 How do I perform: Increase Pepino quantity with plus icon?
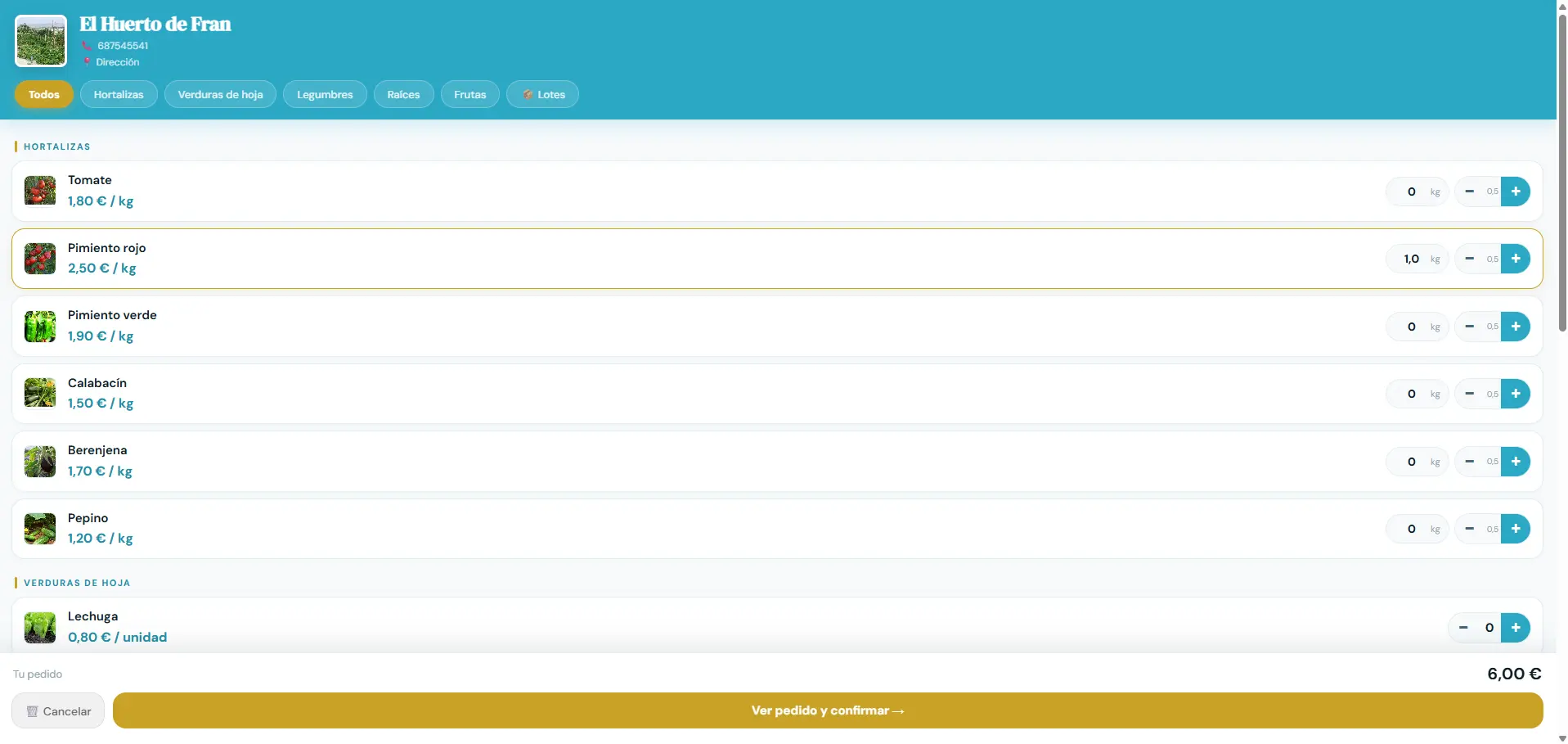(x=1515, y=529)
